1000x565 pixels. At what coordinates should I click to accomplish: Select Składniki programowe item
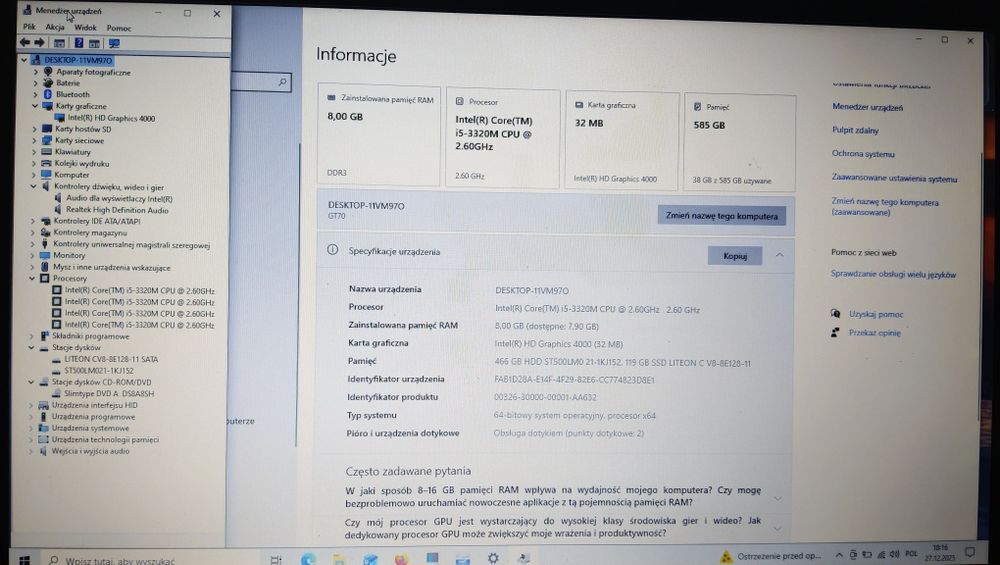91,336
